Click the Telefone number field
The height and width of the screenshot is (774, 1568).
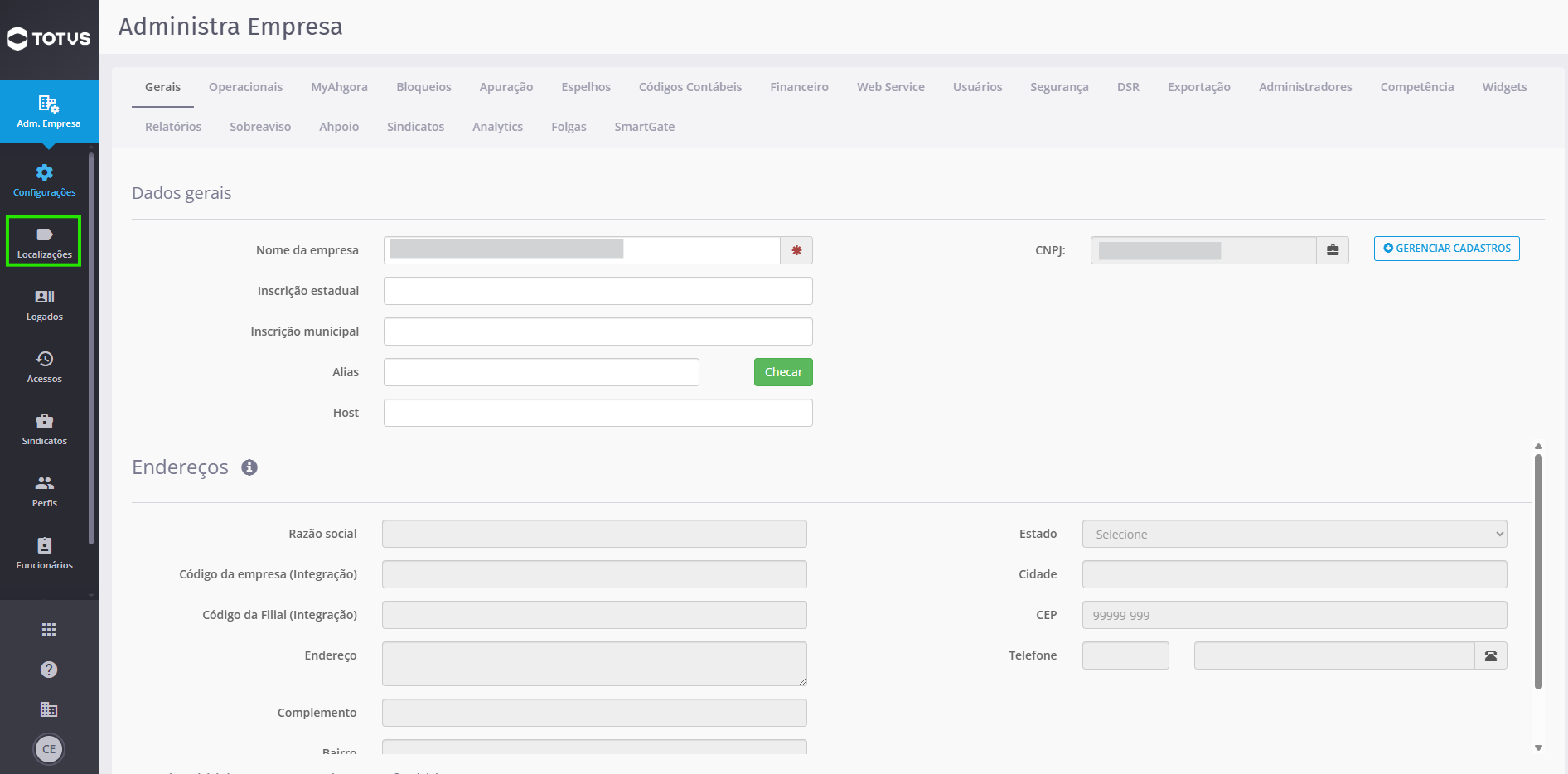coord(1334,655)
